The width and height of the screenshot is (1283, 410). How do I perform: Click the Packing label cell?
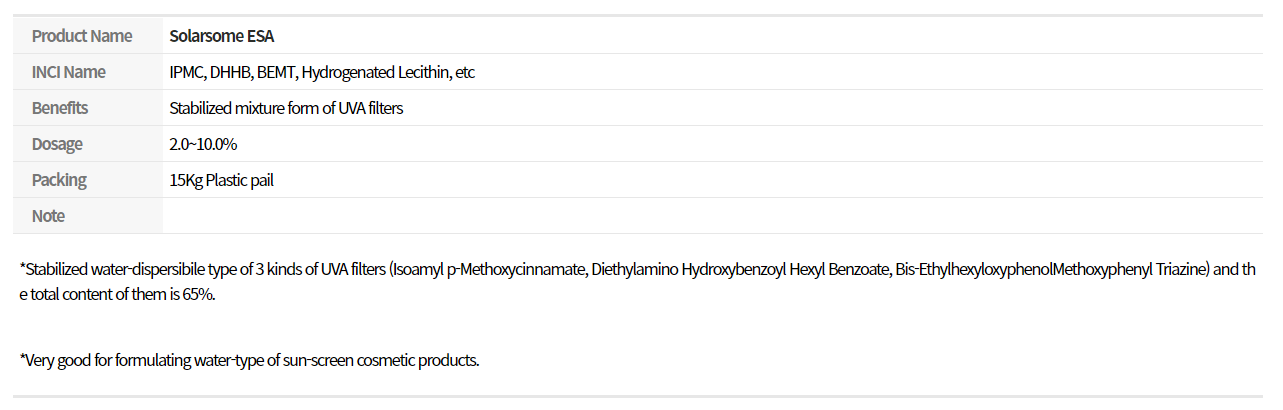(88, 180)
